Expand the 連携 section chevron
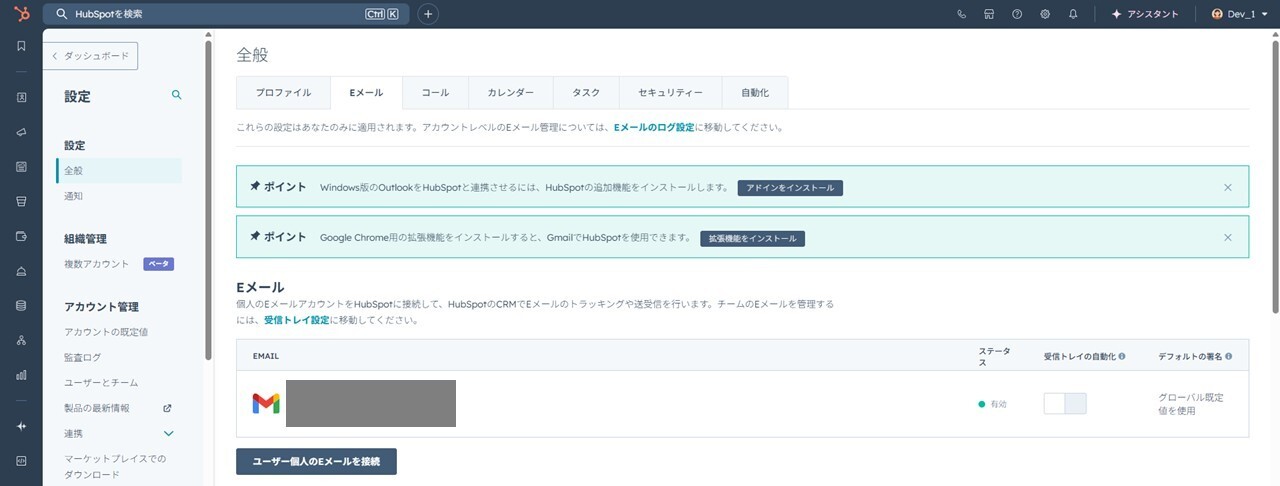The width and height of the screenshot is (1280, 486). [x=169, y=434]
